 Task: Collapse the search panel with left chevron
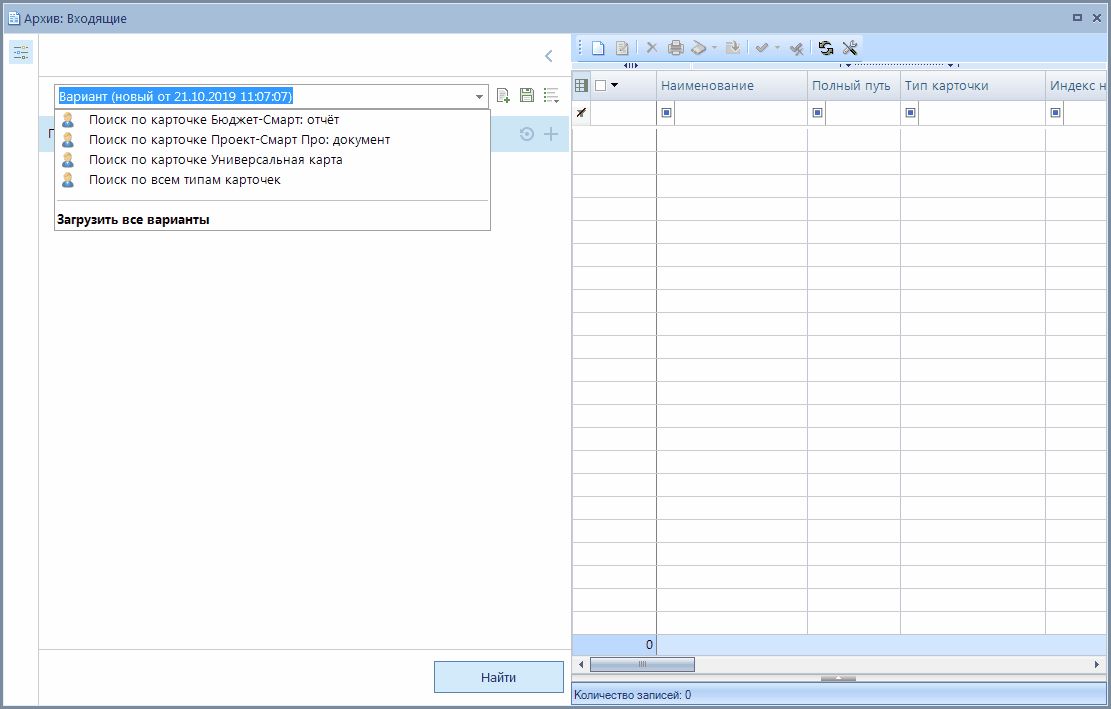548,56
